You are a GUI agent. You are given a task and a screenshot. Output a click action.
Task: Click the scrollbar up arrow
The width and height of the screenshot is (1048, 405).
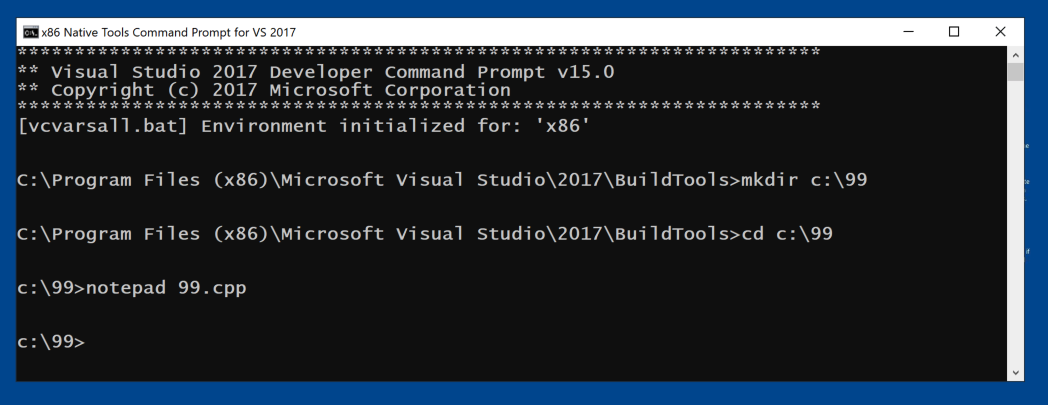[1015, 53]
